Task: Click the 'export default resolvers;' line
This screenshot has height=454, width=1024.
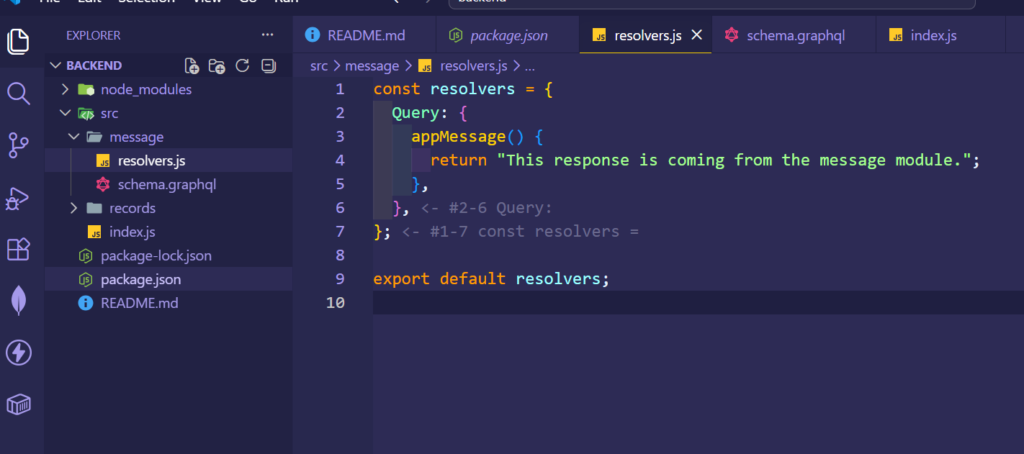Action: click(x=491, y=279)
